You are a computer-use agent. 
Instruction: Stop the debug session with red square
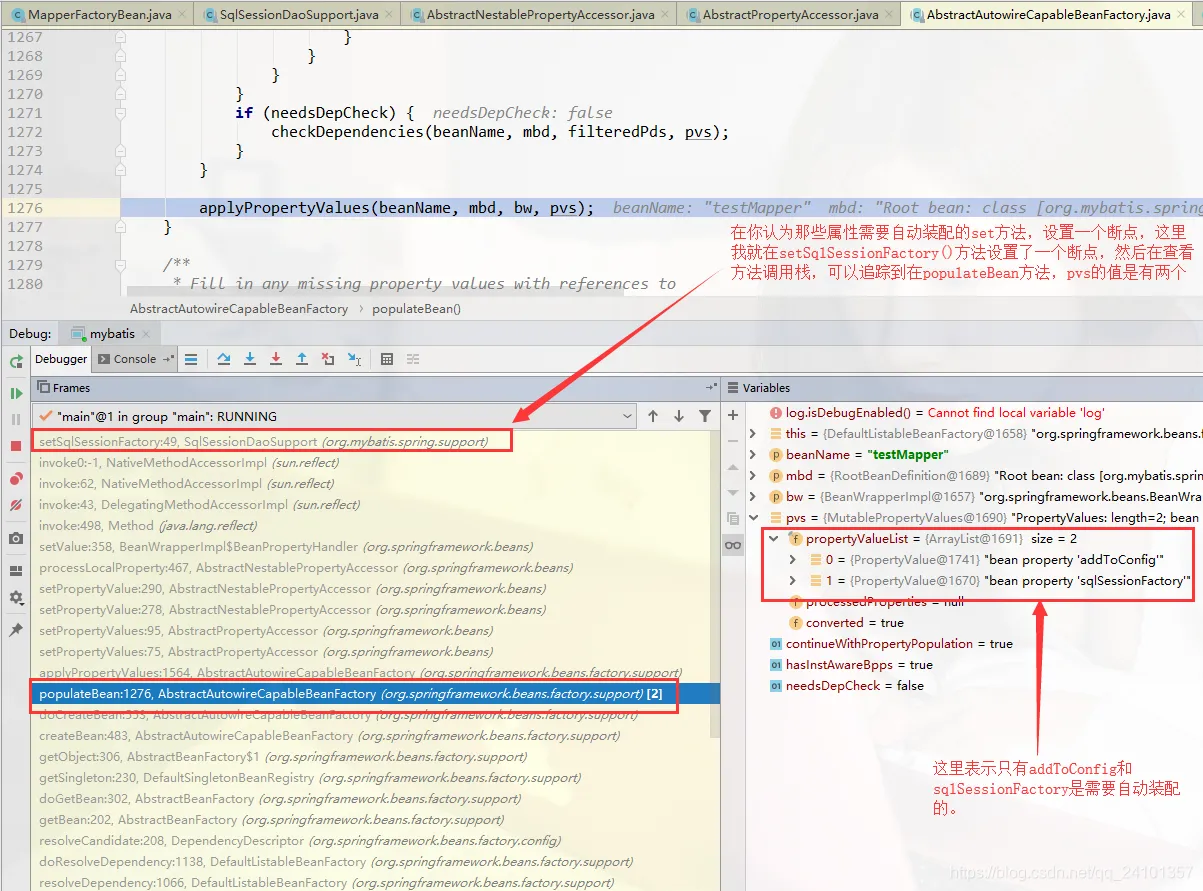click(x=16, y=446)
